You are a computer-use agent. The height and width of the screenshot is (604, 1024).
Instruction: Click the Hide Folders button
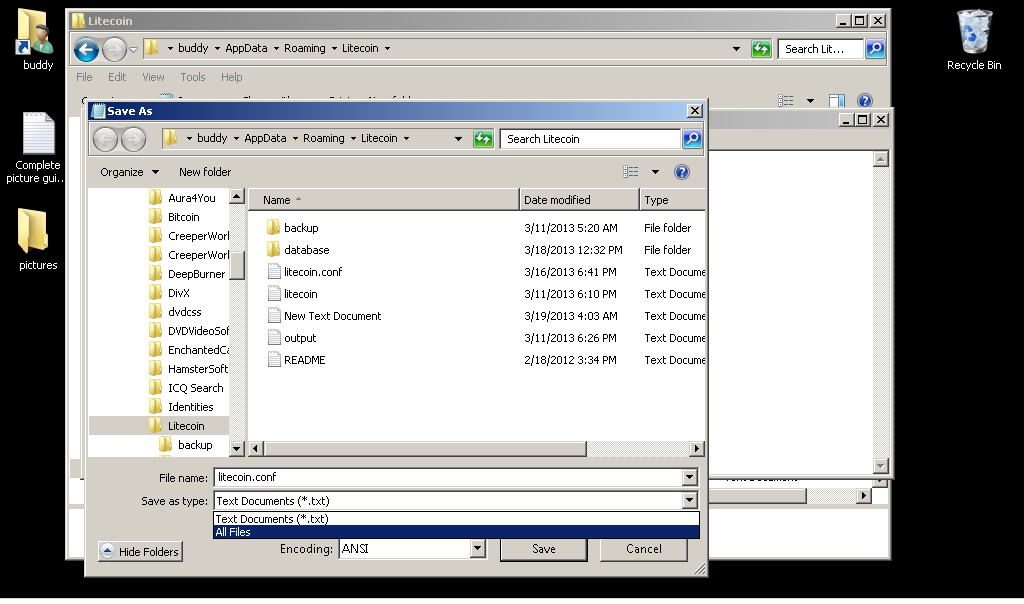(140, 552)
